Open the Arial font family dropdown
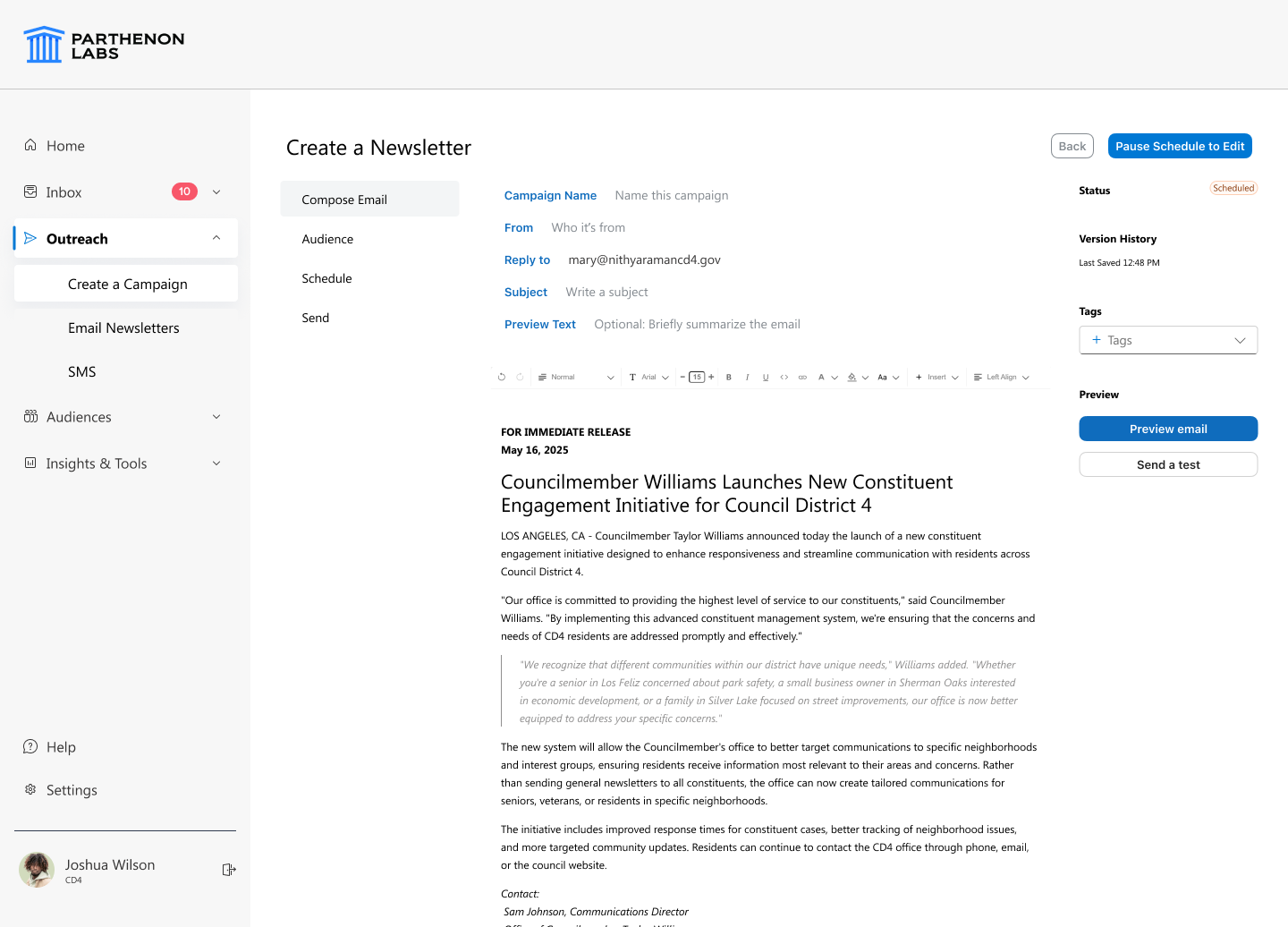Image resolution: width=1288 pixels, height=927 pixels. tap(649, 378)
